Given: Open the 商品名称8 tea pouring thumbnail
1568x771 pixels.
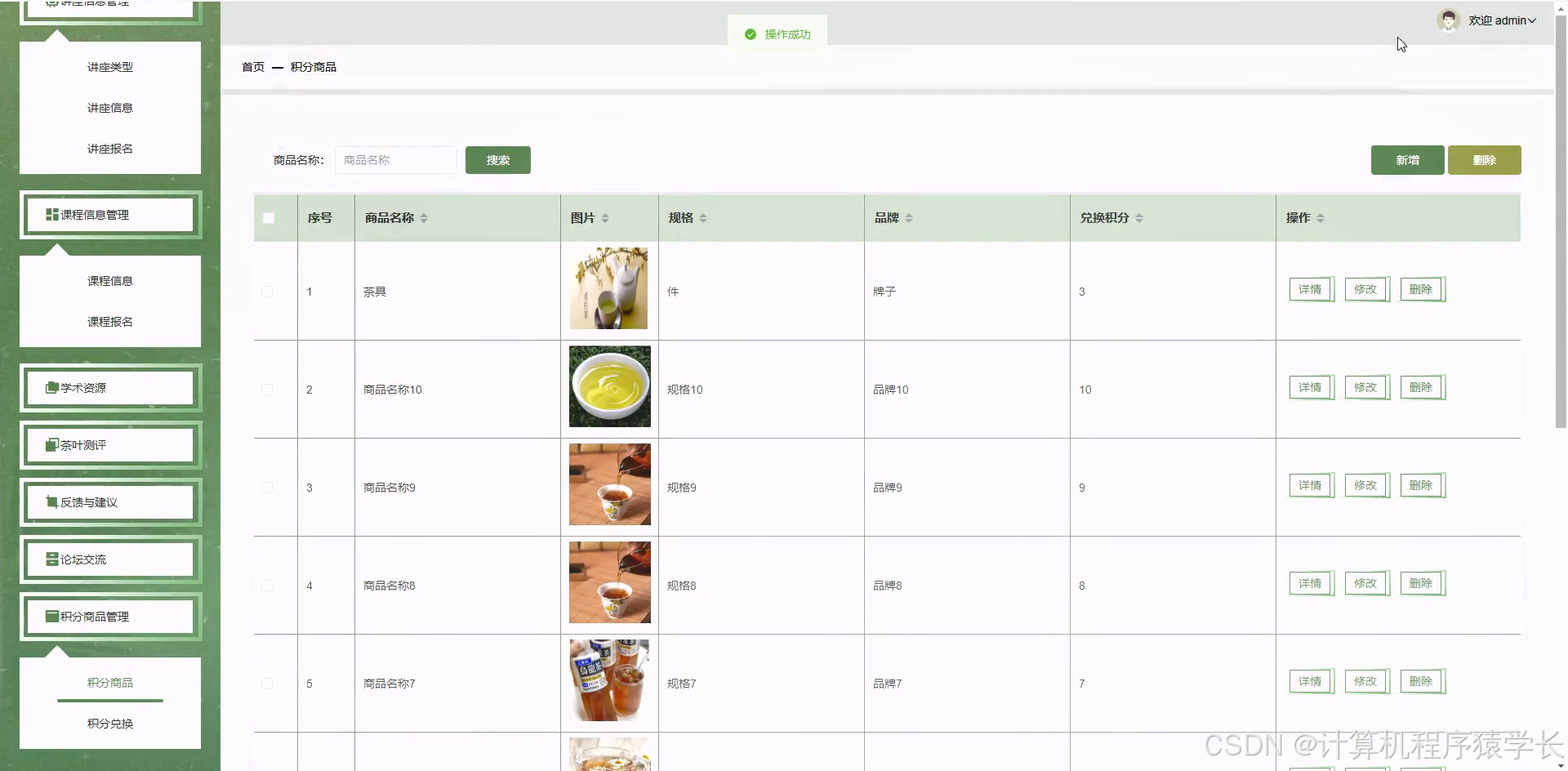Looking at the screenshot, I should 610,582.
